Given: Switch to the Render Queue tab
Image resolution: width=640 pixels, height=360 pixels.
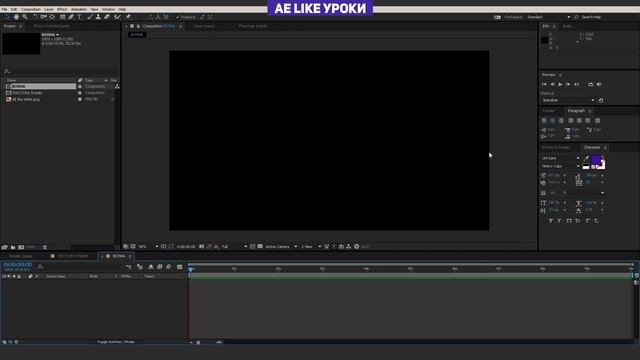Looking at the screenshot, I should [x=20, y=256].
